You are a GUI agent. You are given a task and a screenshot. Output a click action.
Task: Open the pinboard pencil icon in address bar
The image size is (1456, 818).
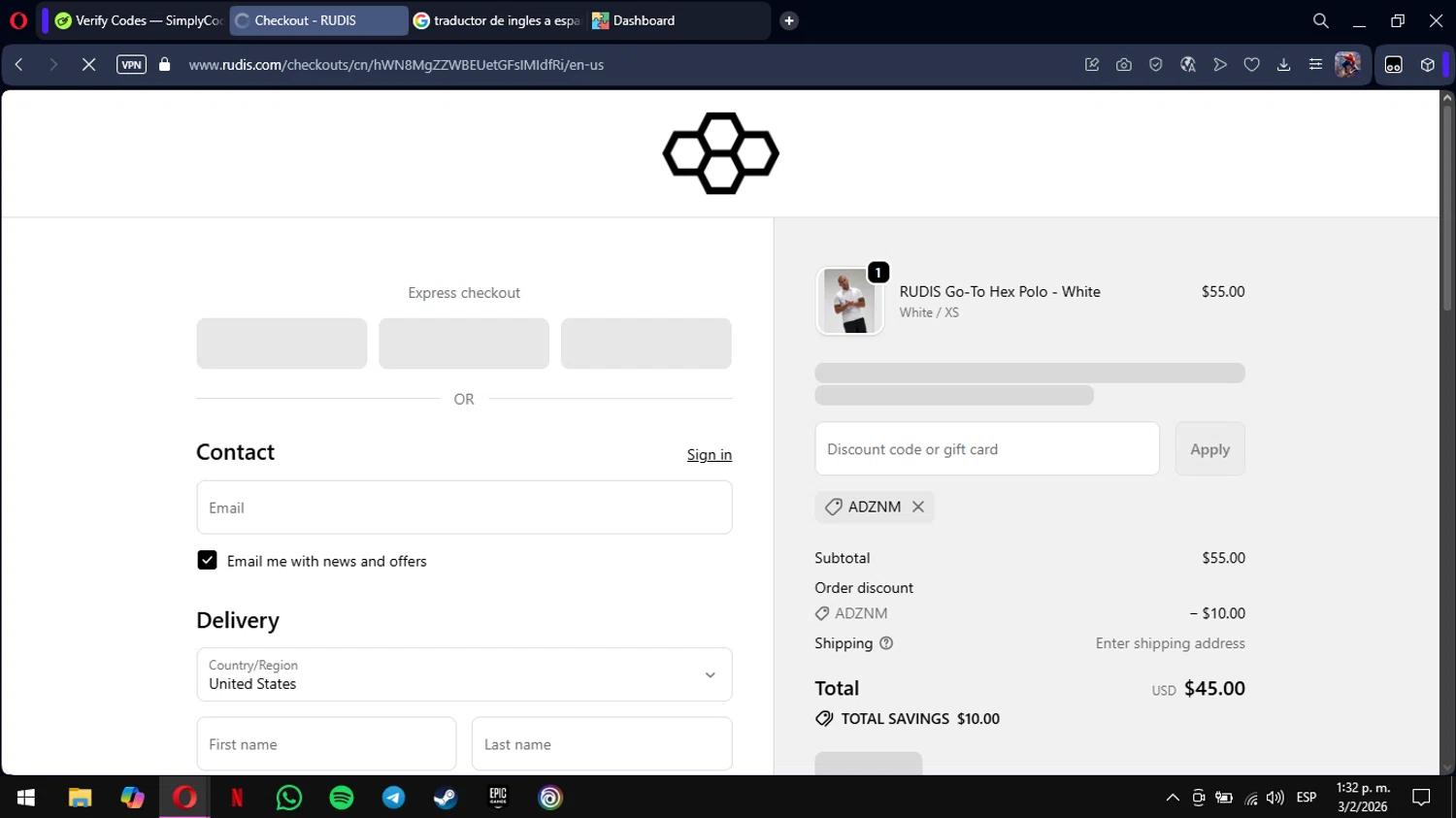tap(1092, 65)
